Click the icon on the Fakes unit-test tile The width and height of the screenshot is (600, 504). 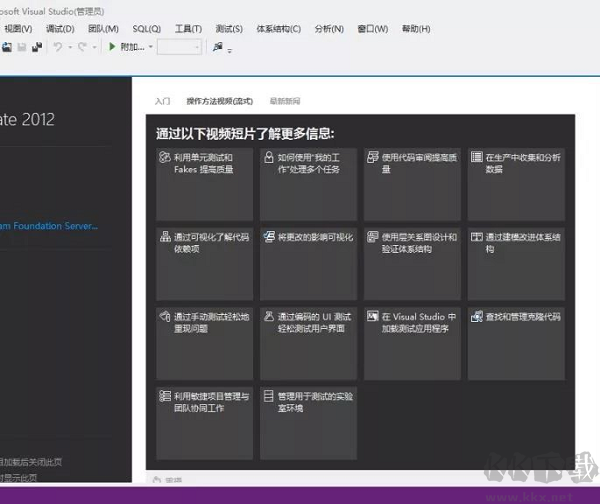point(164,158)
